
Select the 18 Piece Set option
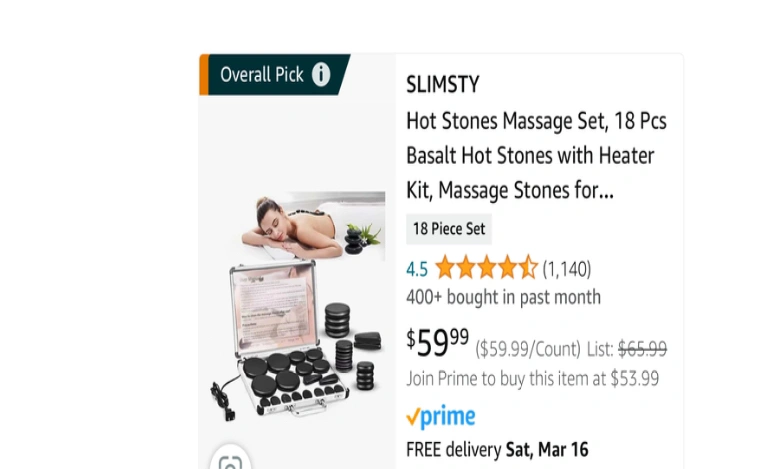tap(449, 229)
